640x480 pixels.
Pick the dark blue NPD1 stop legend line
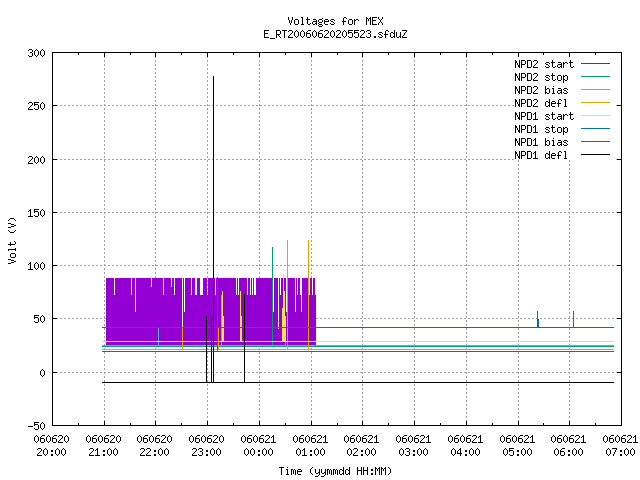coord(595,129)
